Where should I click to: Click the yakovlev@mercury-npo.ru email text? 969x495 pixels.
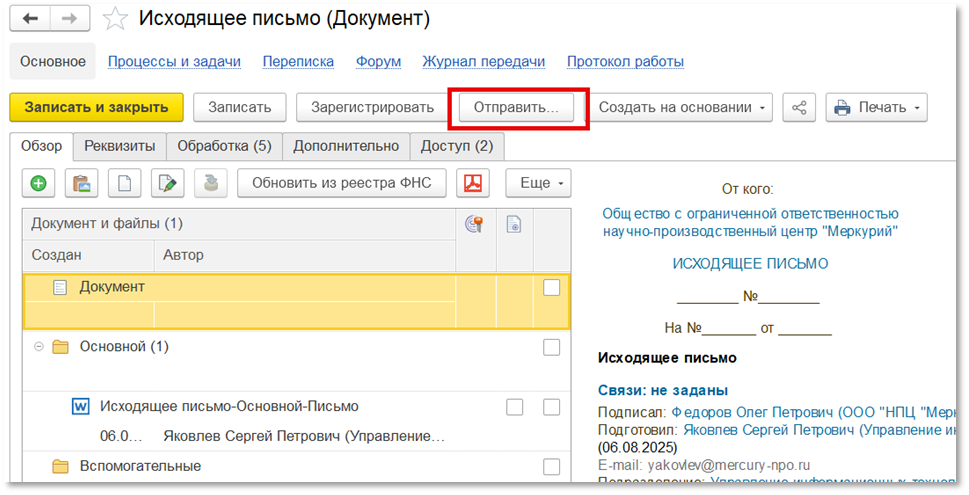pos(729,465)
